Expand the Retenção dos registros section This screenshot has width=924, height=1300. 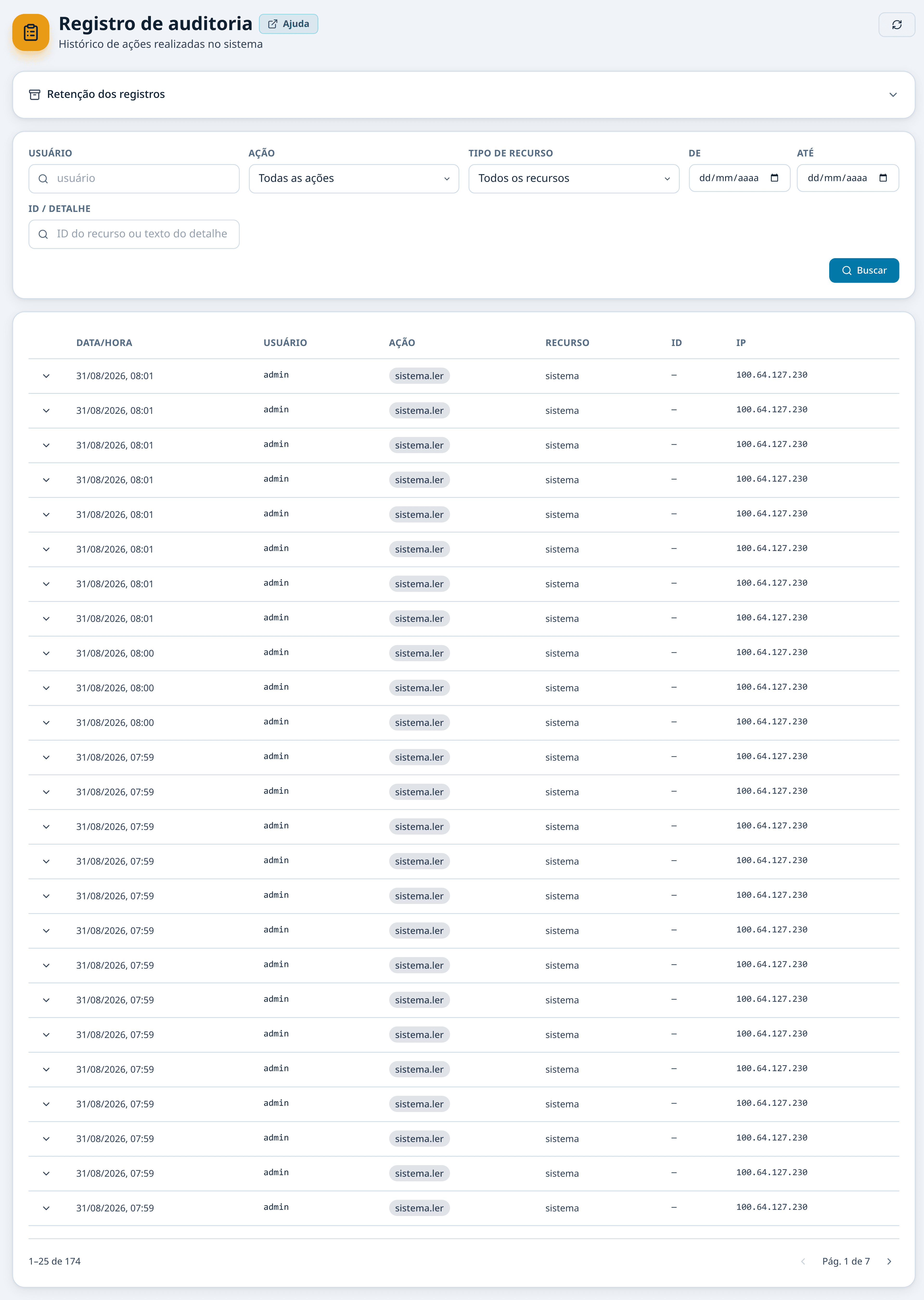tap(464, 95)
